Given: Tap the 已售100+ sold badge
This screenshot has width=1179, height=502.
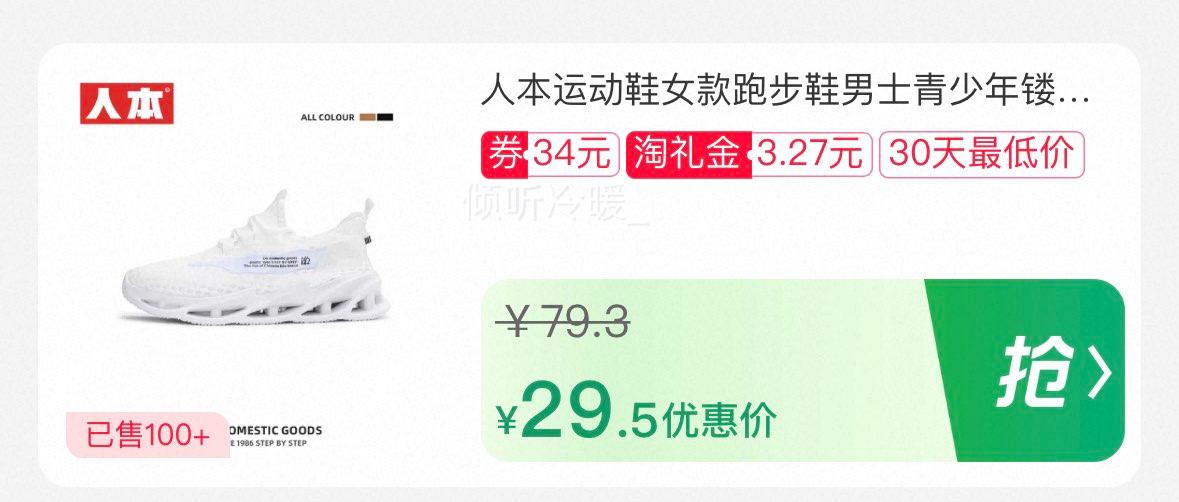Looking at the screenshot, I should (x=148, y=435).
